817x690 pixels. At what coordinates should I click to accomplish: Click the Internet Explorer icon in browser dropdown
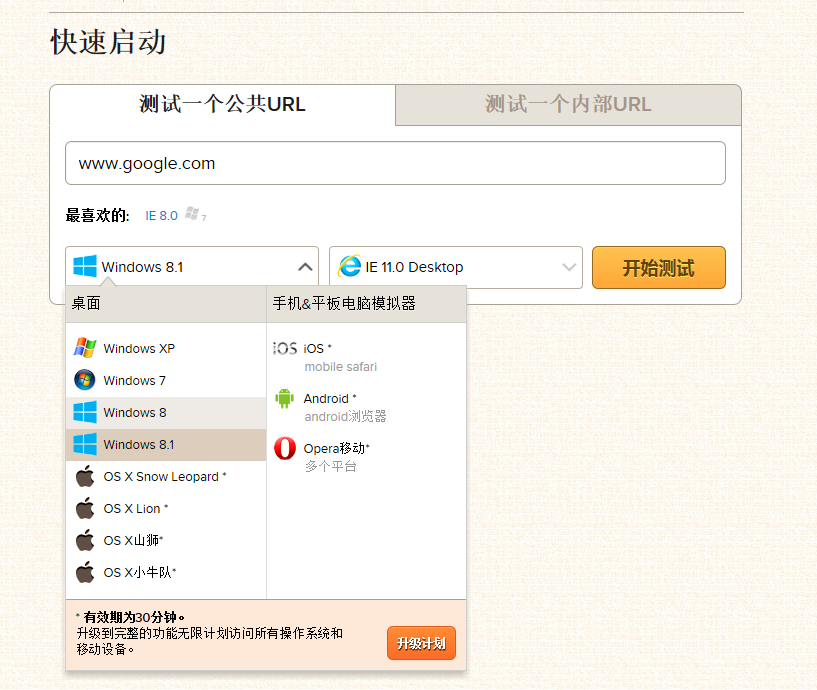(350, 266)
